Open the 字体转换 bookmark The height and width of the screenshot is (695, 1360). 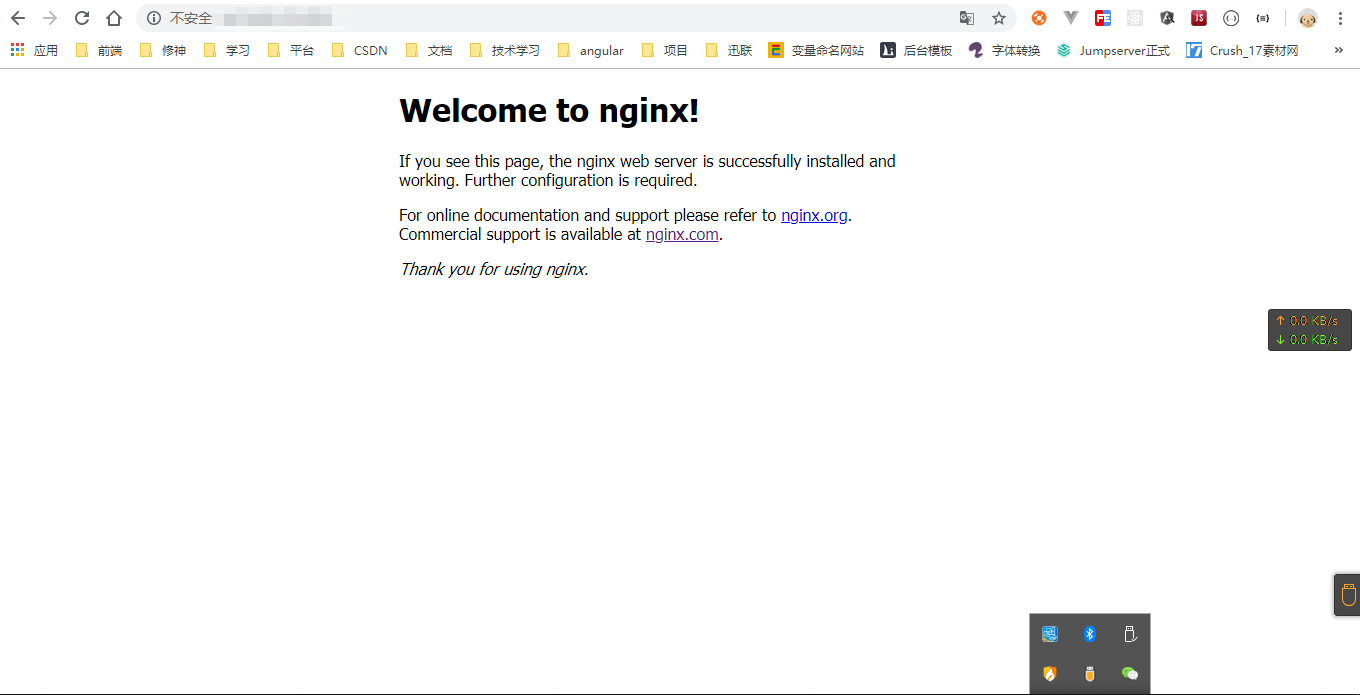1004,50
